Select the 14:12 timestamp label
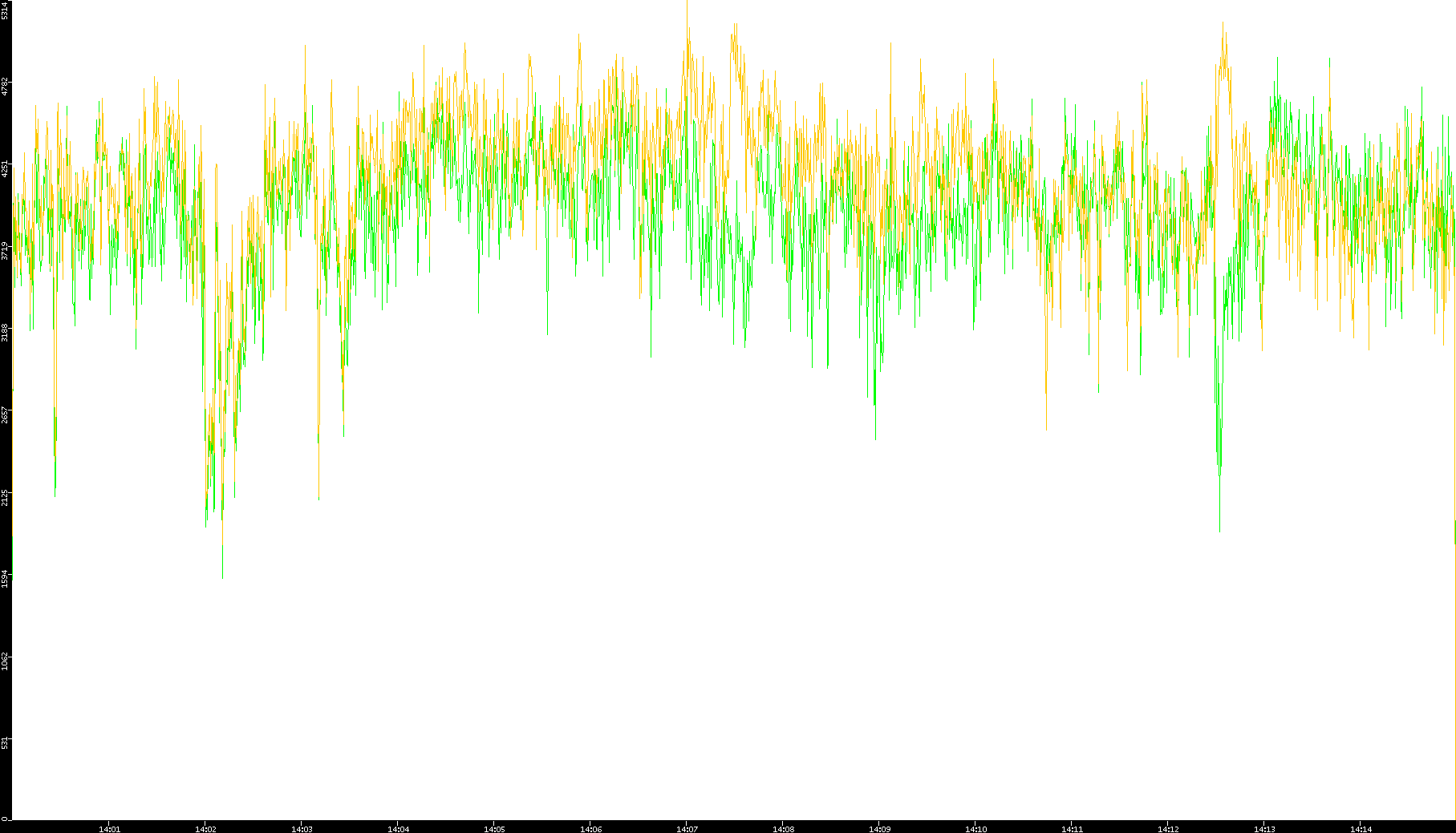 pyautogui.click(x=1168, y=829)
